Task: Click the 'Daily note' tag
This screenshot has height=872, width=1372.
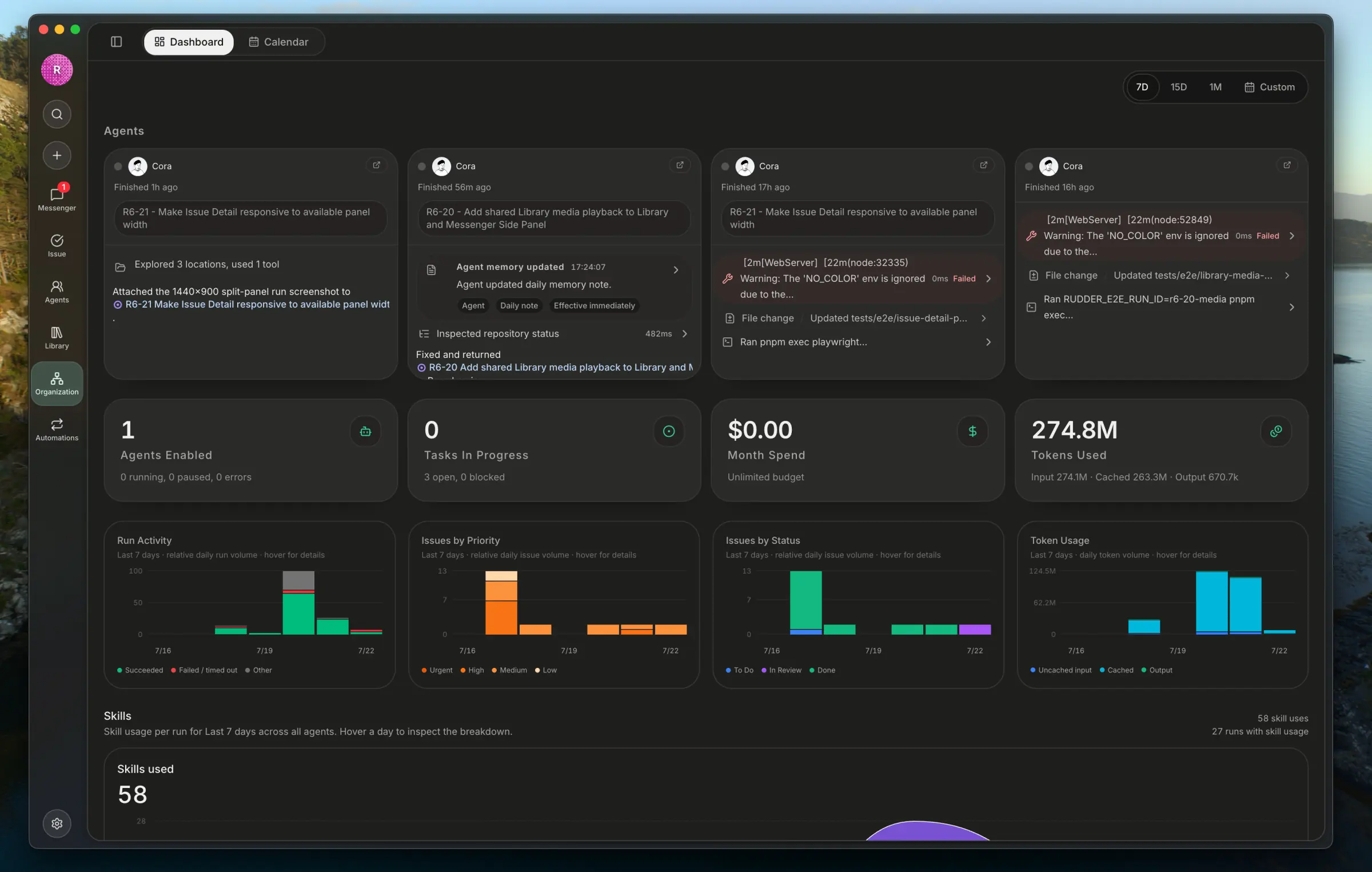Action: click(x=519, y=305)
